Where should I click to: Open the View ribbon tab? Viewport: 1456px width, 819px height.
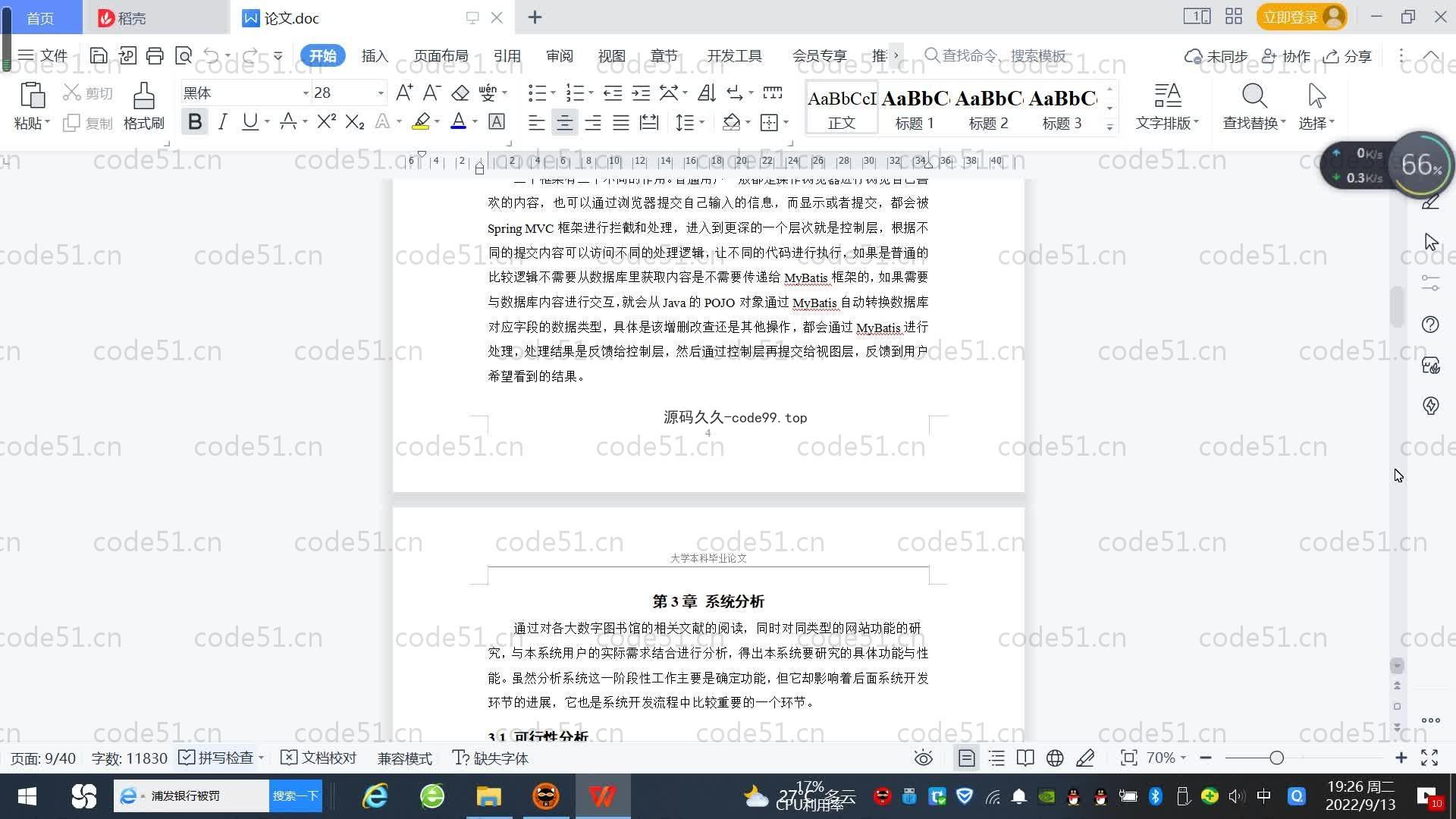[611, 55]
